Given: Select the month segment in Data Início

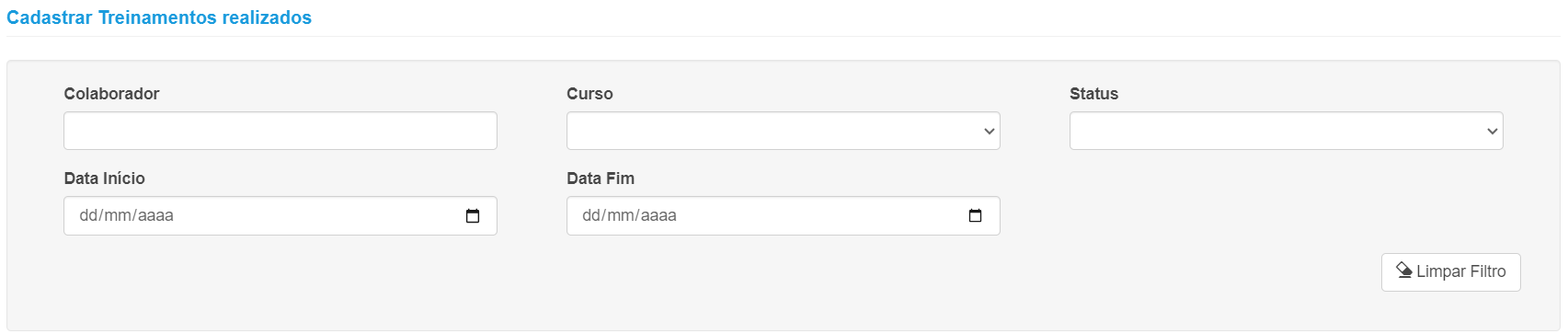Looking at the screenshot, I should pyautogui.click(x=116, y=216).
